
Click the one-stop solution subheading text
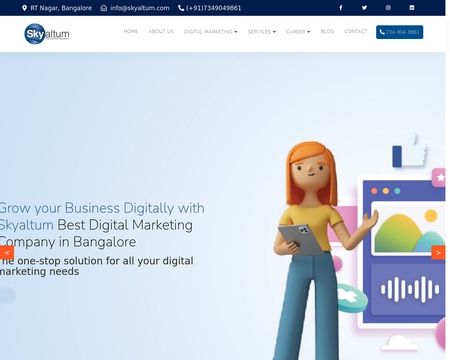(96, 266)
